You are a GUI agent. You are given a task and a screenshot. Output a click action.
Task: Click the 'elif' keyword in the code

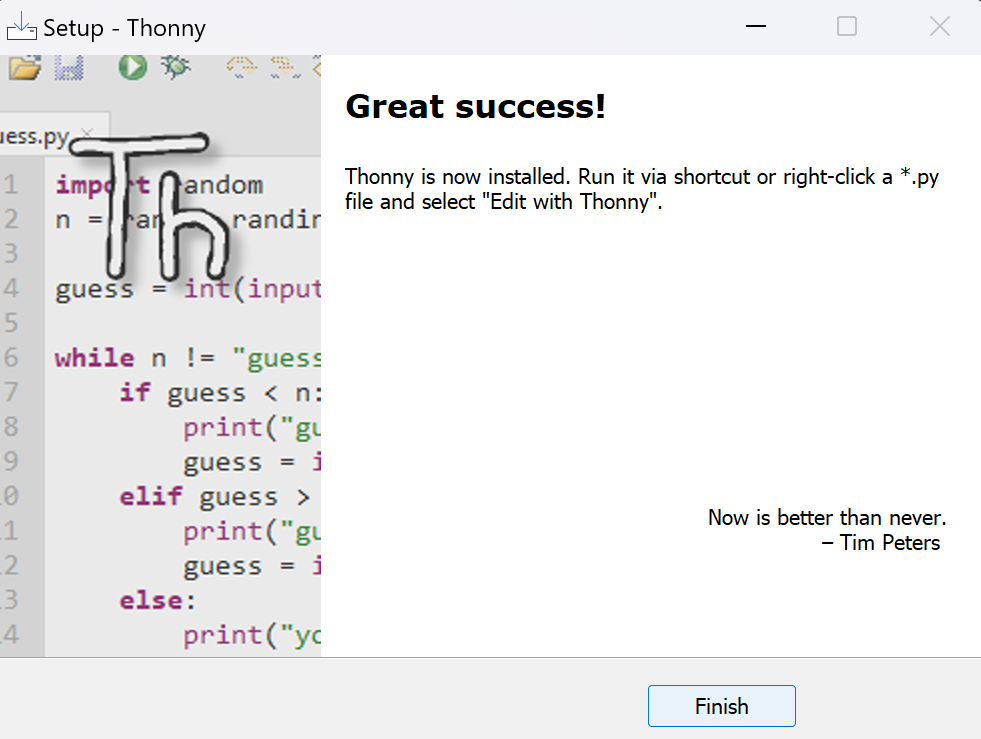[x=150, y=496]
